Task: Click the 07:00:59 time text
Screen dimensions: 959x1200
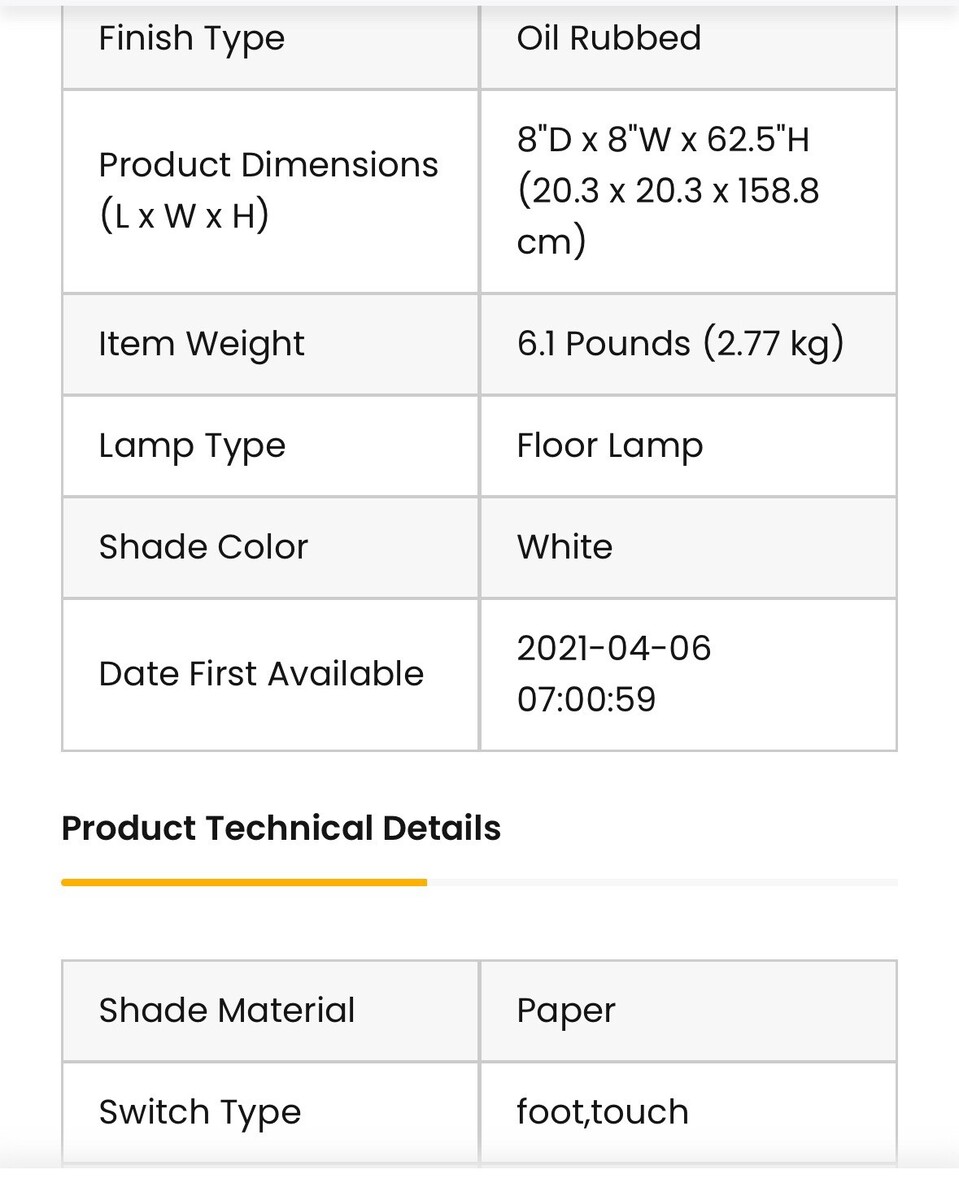Action: (586, 699)
